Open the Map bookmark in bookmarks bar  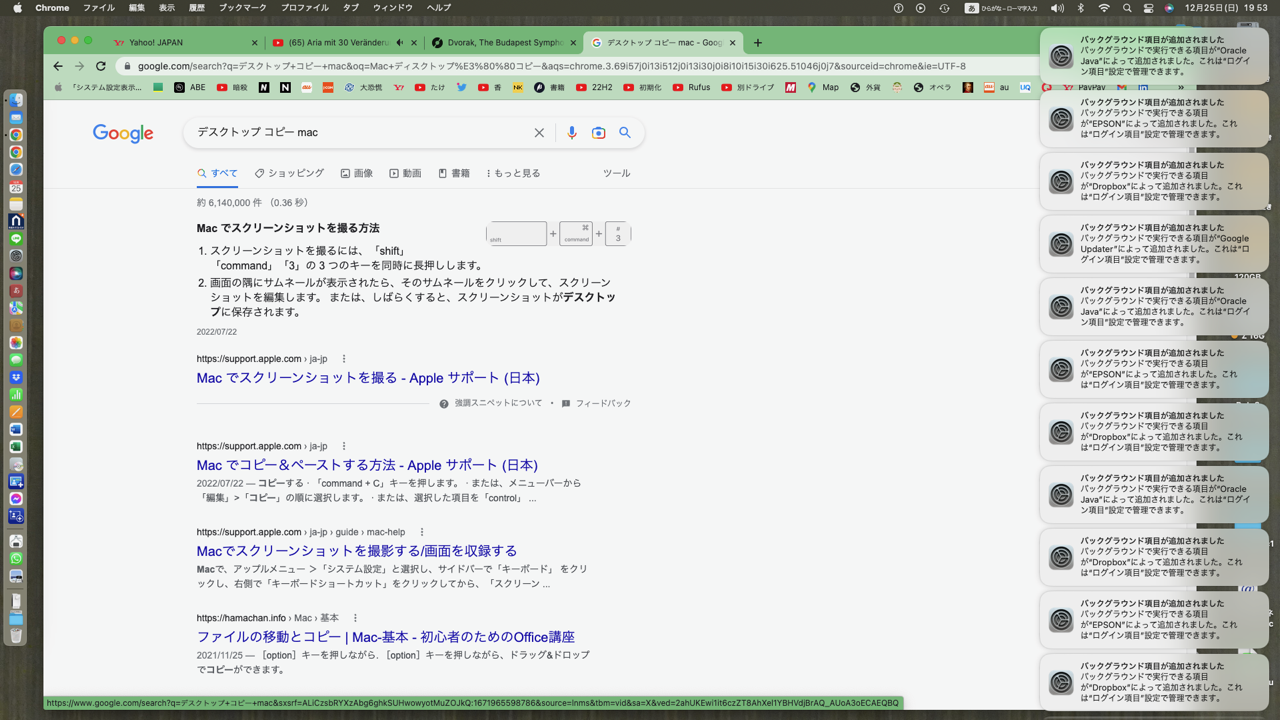(822, 88)
